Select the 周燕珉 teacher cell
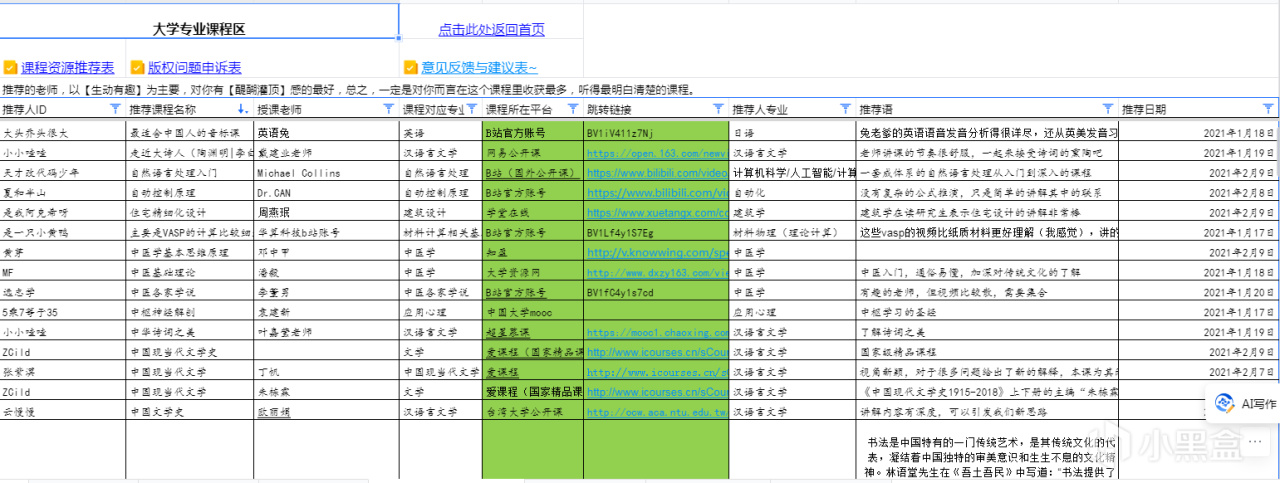1280x483 pixels. click(326, 213)
